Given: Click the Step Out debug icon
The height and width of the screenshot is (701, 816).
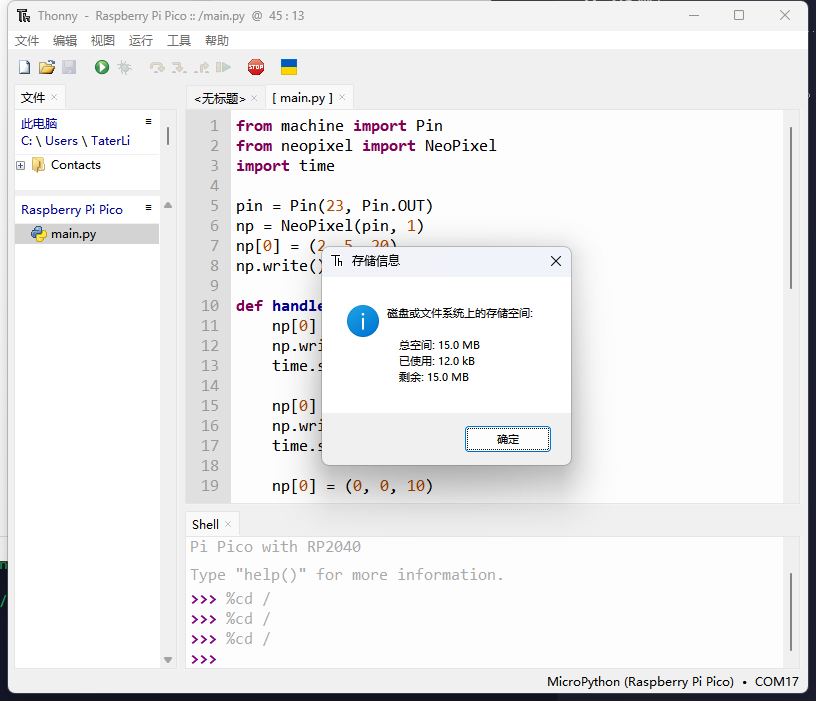Looking at the screenshot, I should tap(202, 68).
